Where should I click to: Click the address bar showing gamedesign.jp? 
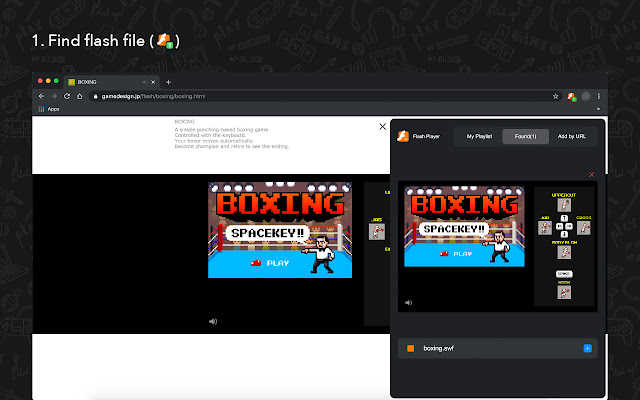point(300,96)
